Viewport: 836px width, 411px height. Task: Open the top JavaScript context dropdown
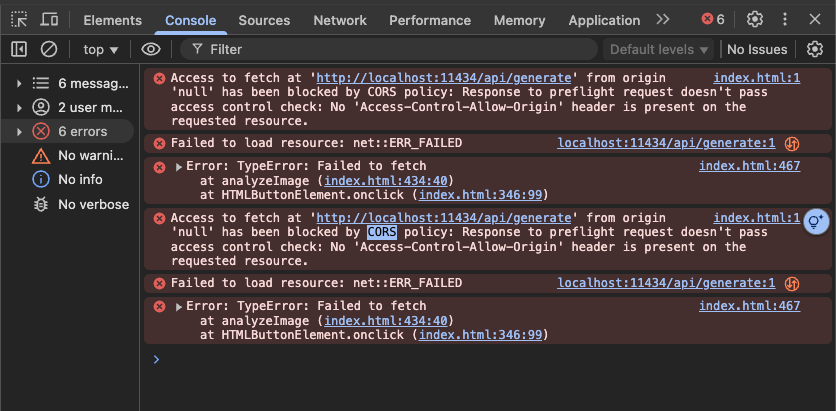pos(101,49)
